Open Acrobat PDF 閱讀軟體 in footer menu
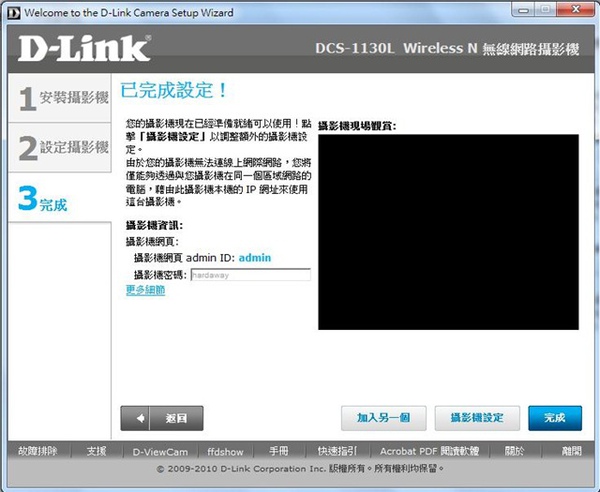Viewport: 600px width, 492px height. (429, 451)
